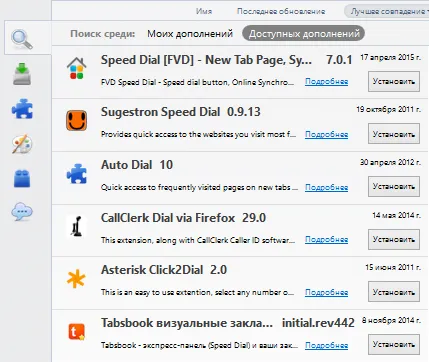
Task: Open the Get Add-ons download icon
Action: (22, 74)
